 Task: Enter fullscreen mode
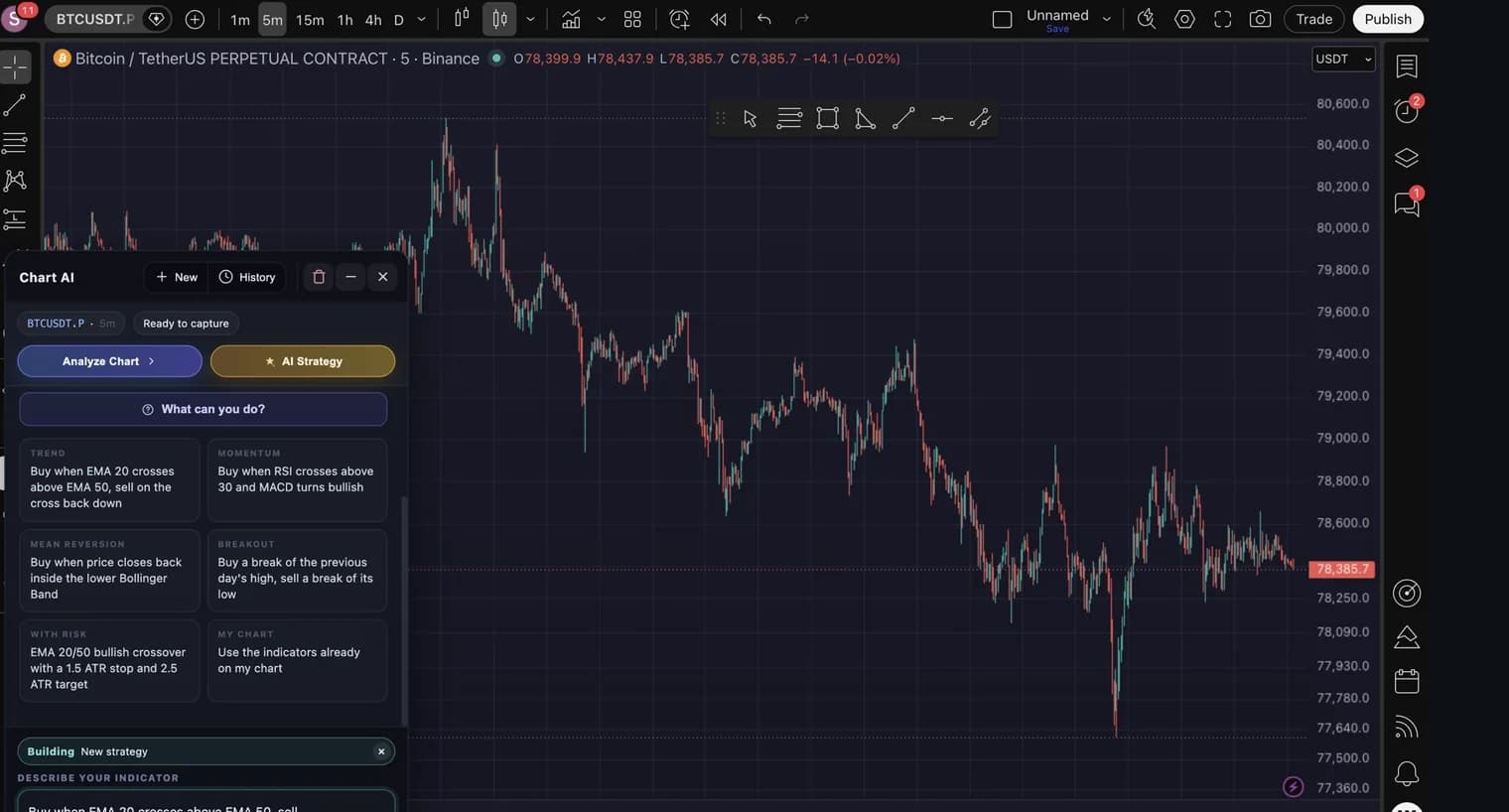coord(1223,19)
